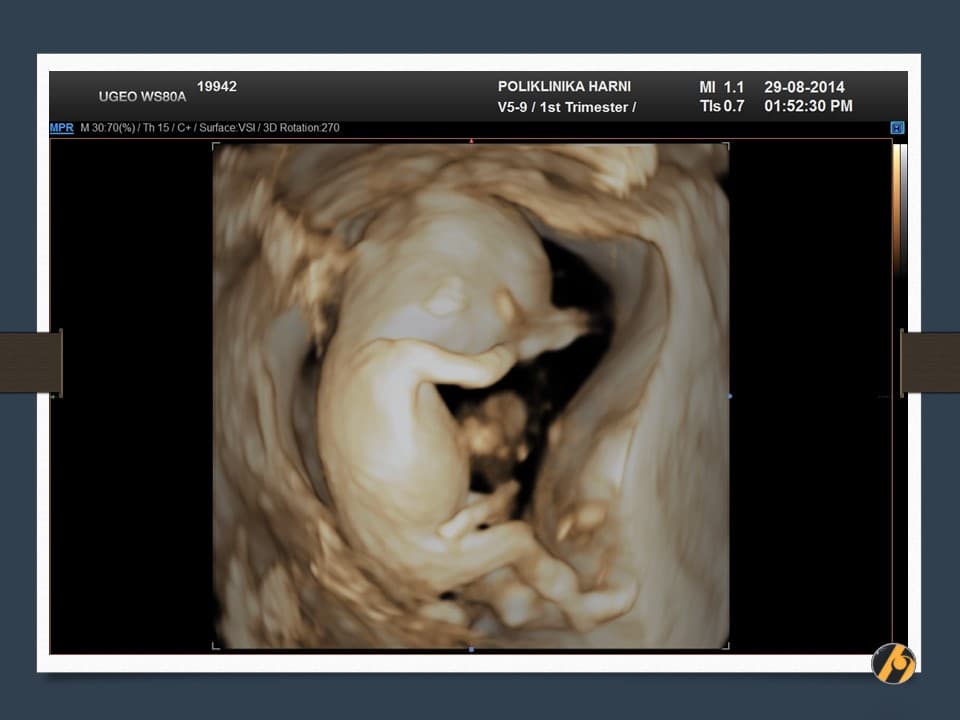Click the top-right corner bracket of the ROI box

[x=726, y=146]
